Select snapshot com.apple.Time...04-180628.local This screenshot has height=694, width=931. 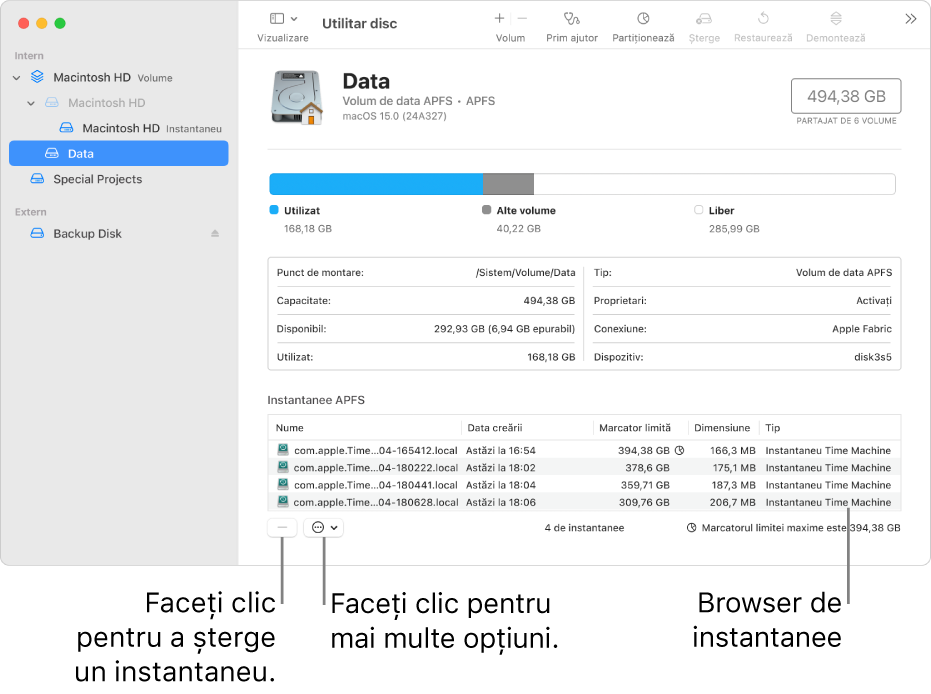click(584, 502)
